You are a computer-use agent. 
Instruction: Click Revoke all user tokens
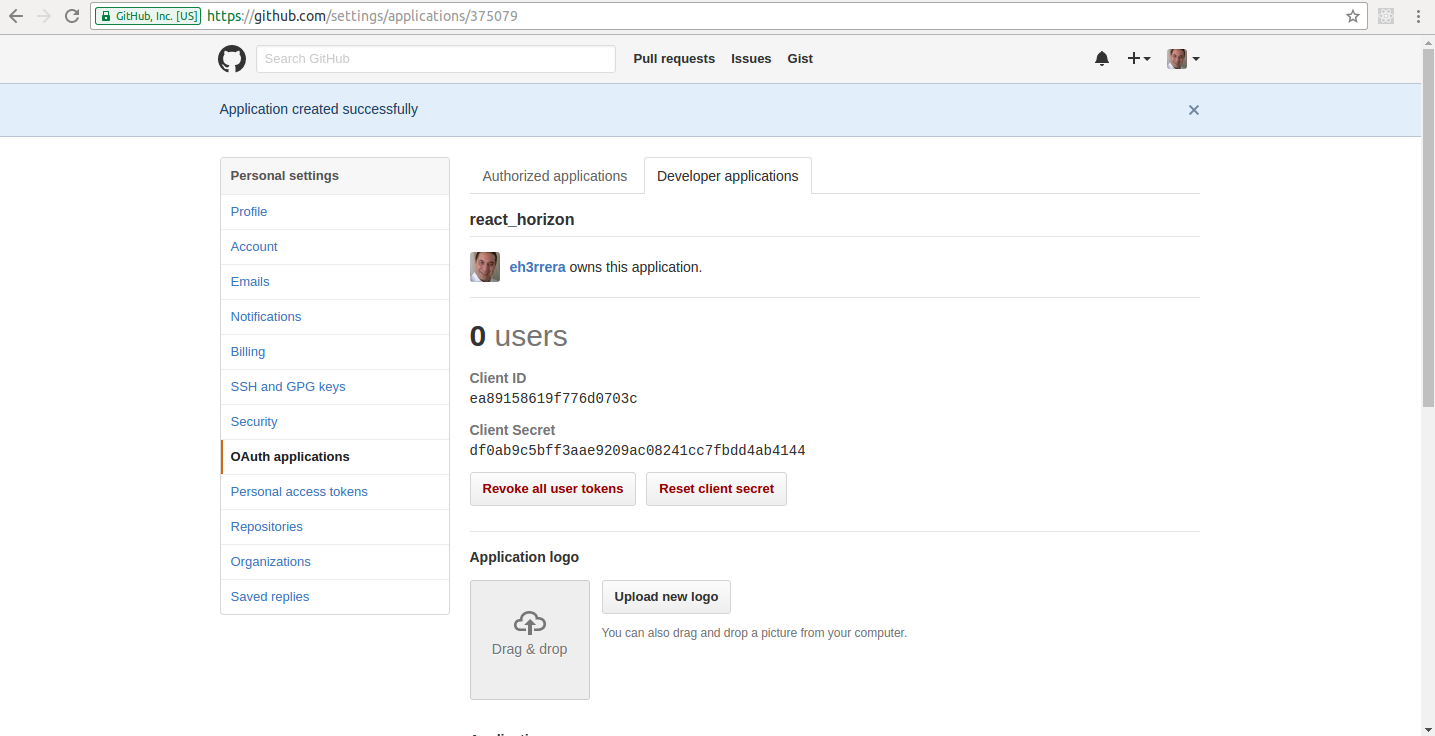553,489
